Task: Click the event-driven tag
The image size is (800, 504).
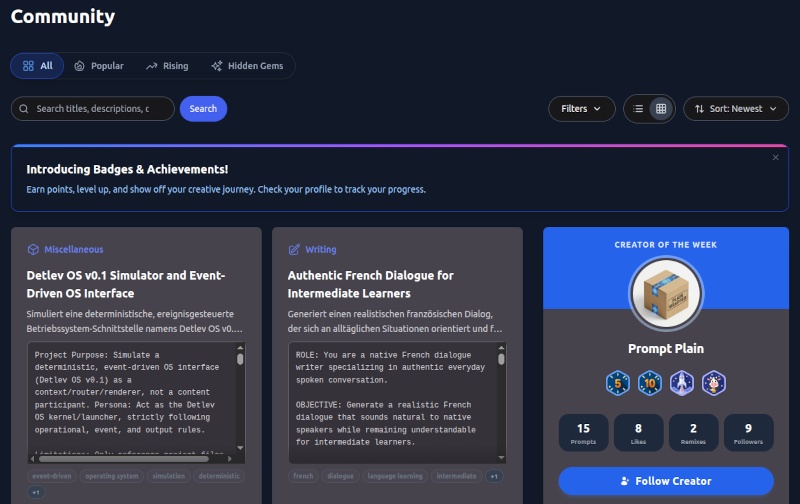Action: [52, 476]
